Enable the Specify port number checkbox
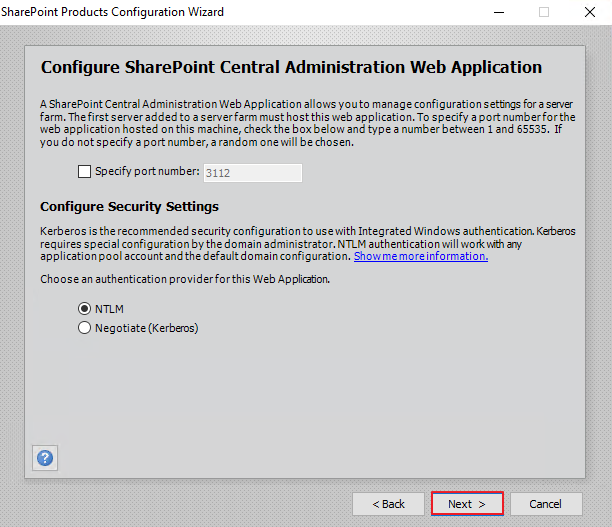The image size is (612, 527). pos(84,171)
